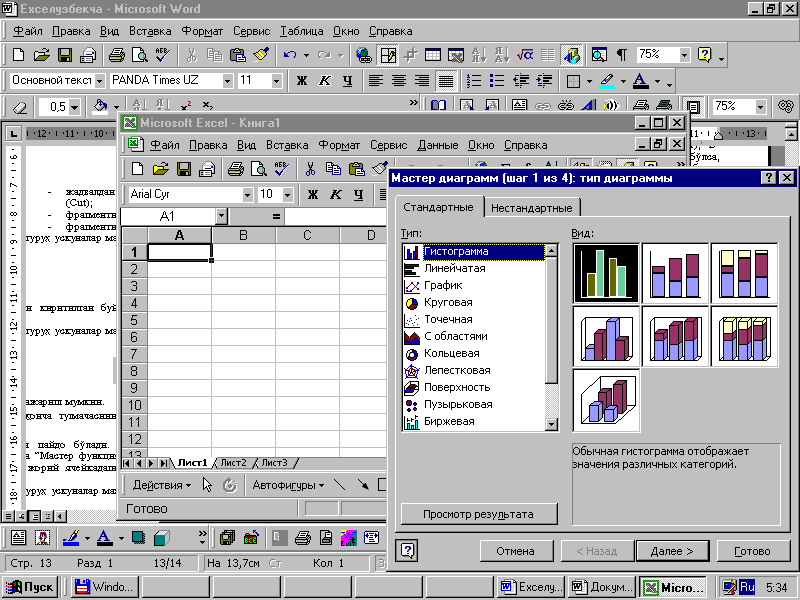Click the Word New document icon

[18, 55]
